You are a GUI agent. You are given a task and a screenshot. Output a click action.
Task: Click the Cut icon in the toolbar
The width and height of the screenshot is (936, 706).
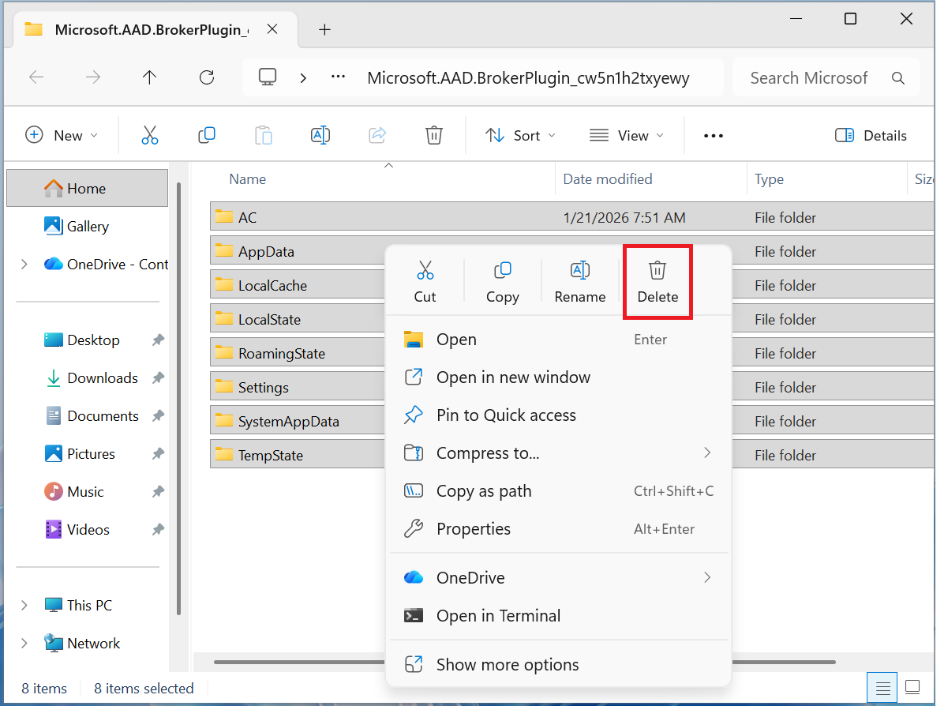coord(150,135)
